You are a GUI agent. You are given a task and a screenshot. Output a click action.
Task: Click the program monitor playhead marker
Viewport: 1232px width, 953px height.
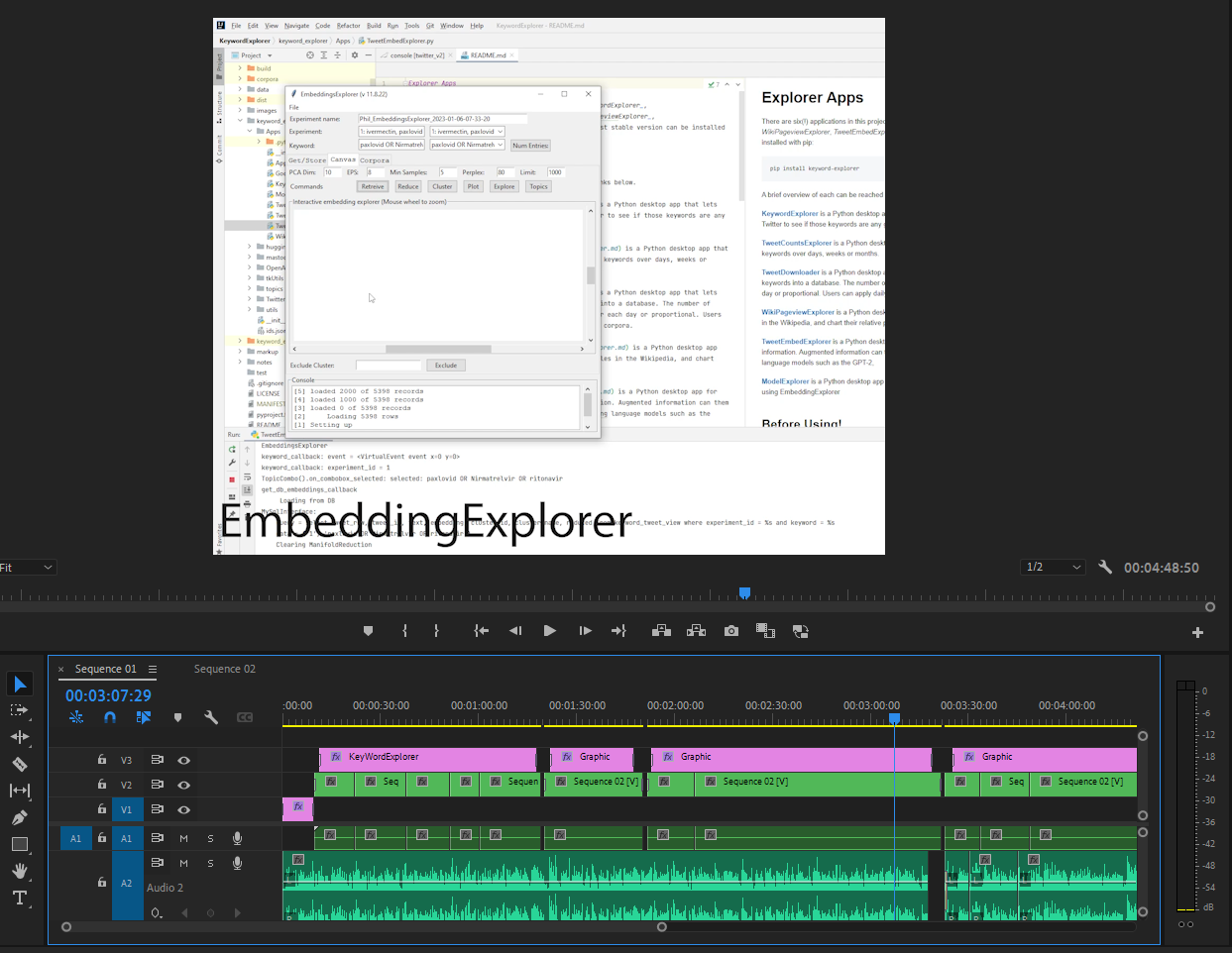click(744, 592)
